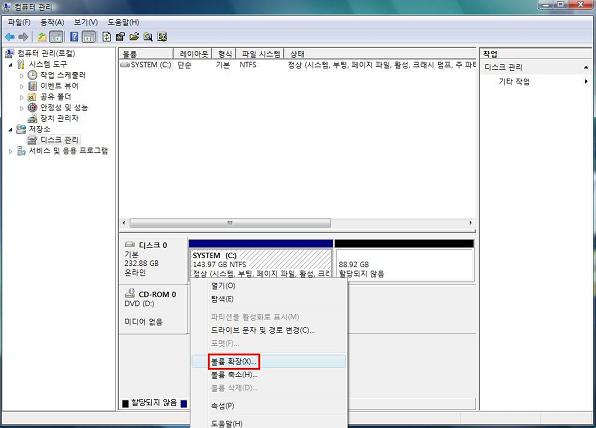Choose 드라이브 문자 및 경로 변경(C)... context entry
This screenshot has height=428, width=596.
(269, 330)
